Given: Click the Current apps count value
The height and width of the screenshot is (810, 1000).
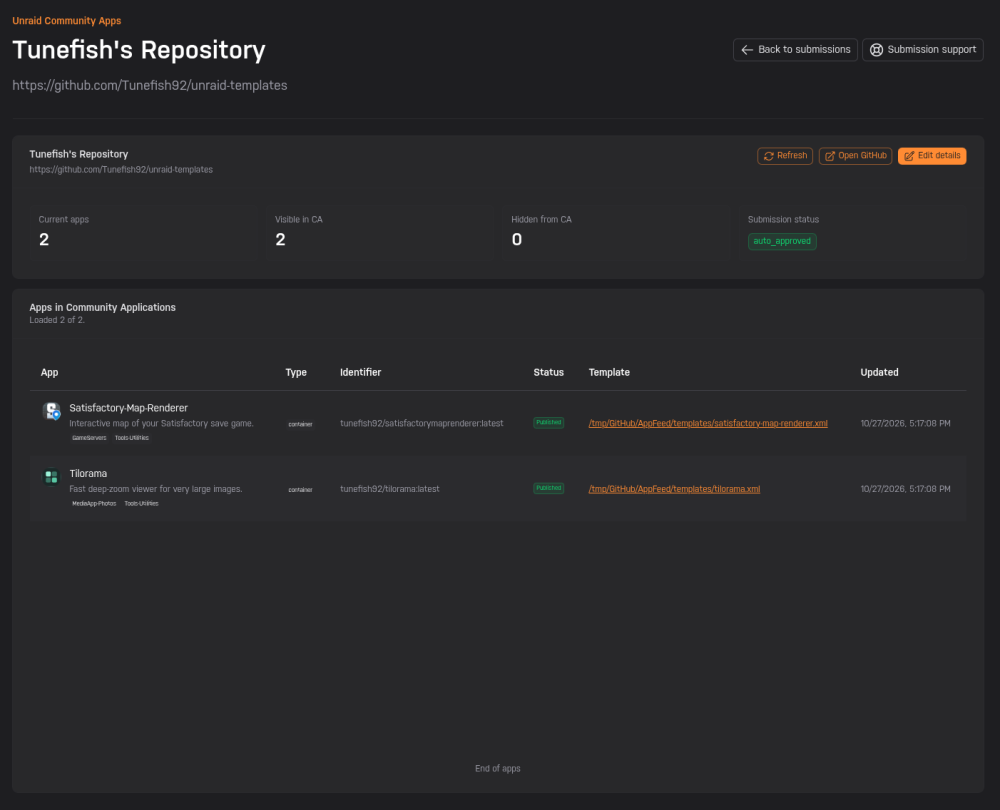Looking at the screenshot, I should (x=44, y=240).
